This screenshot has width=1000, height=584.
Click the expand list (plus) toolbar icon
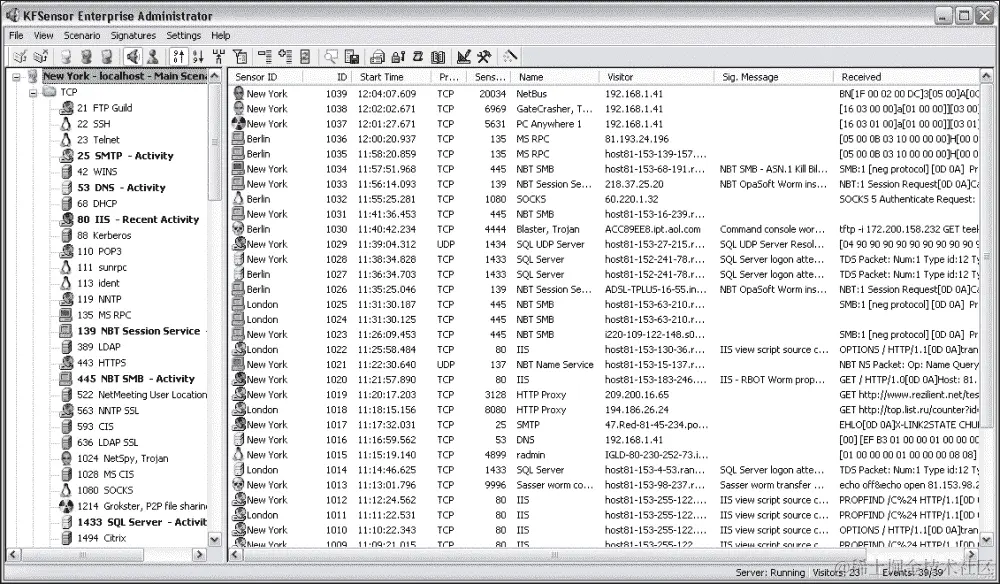tap(285, 57)
